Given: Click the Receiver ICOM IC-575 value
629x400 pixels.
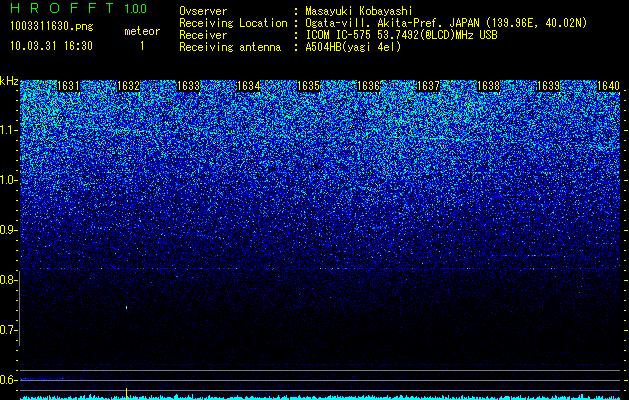Looking at the screenshot, I should click(402, 35).
